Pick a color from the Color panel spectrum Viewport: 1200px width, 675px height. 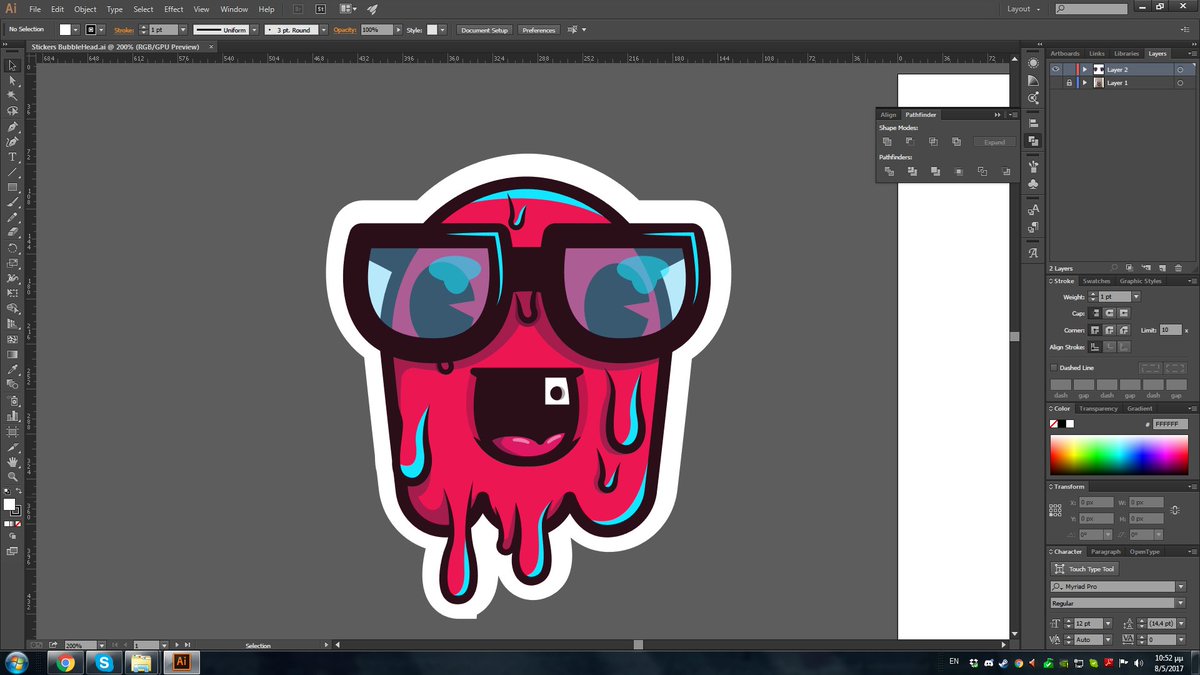[x=1120, y=455]
